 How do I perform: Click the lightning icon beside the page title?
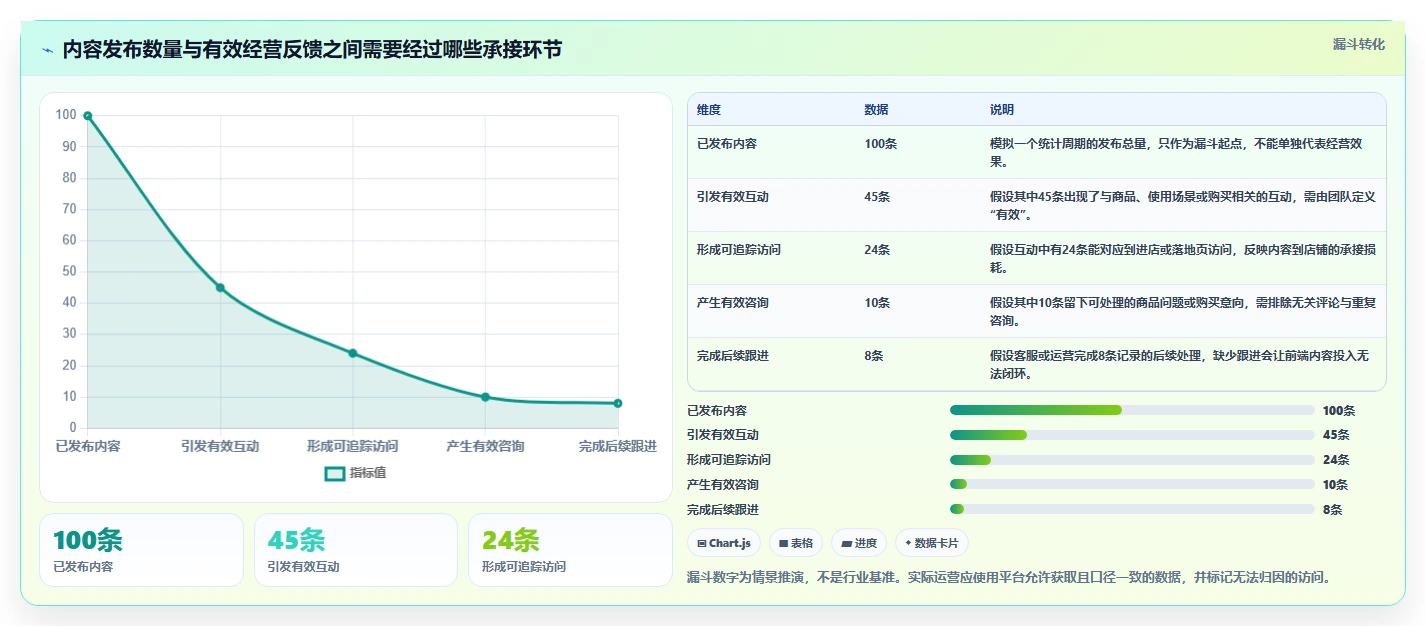(48, 50)
